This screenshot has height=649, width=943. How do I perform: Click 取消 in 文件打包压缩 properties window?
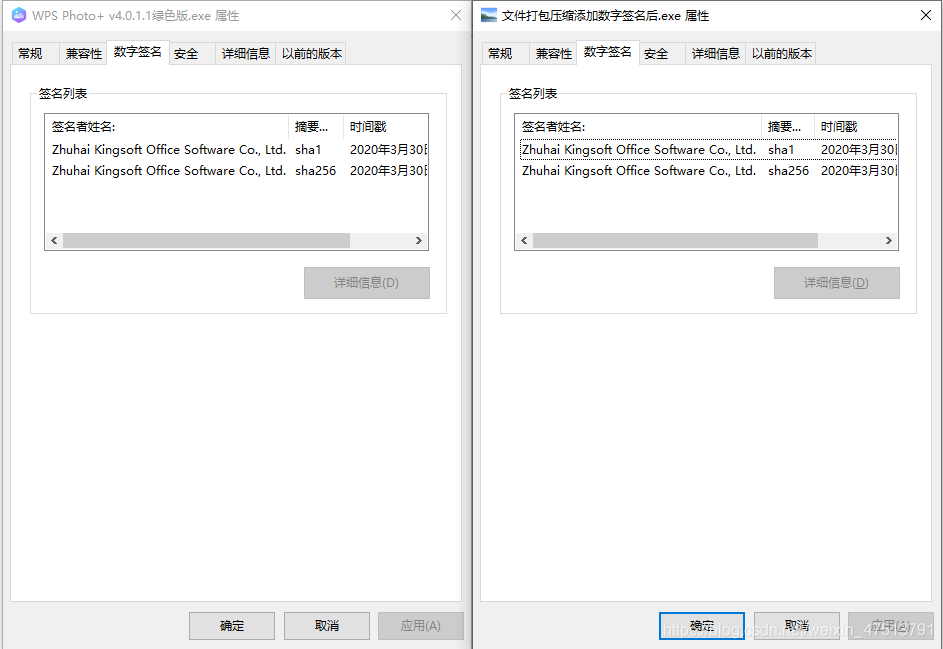(797, 626)
